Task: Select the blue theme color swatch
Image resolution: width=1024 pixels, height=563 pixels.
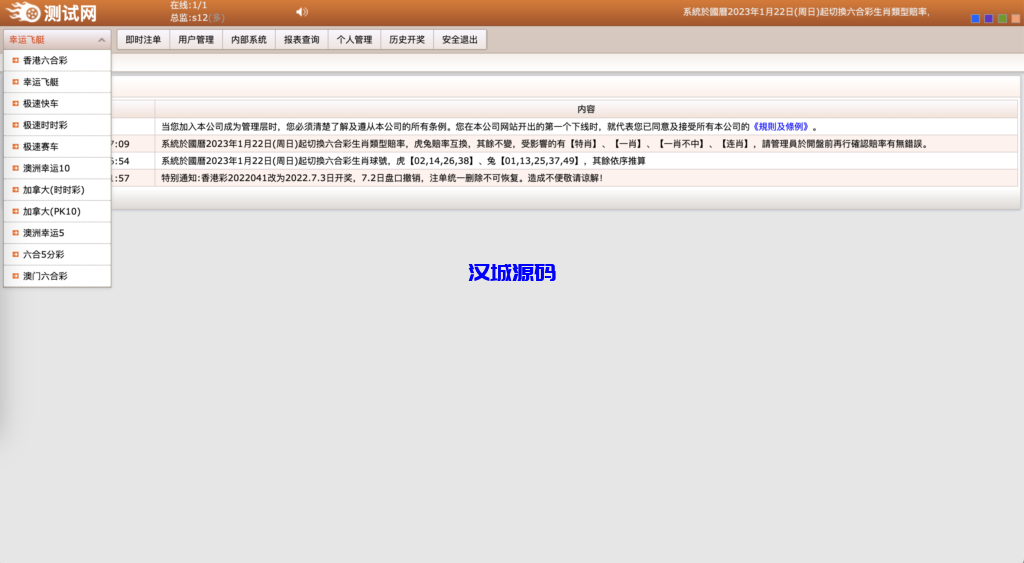Action: coord(975,18)
